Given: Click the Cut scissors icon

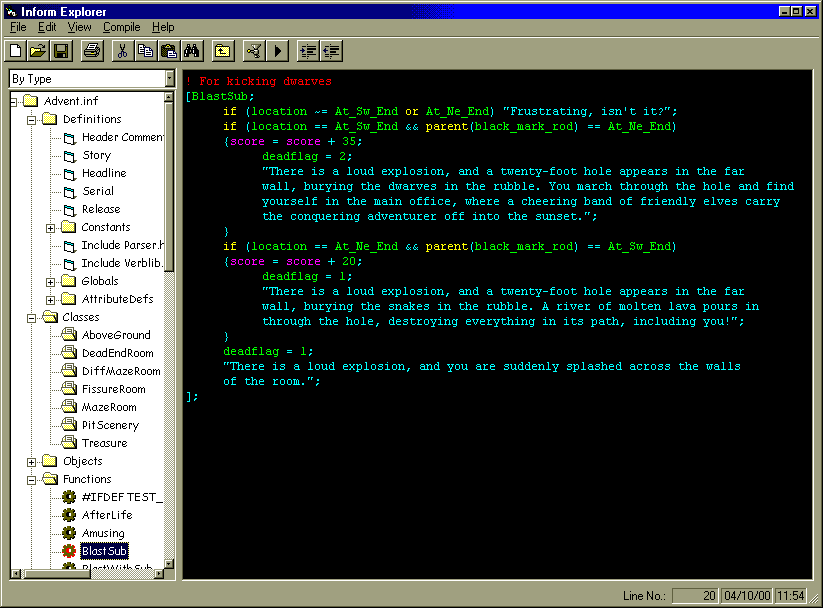Looking at the screenshot, I should click(122, 51).
